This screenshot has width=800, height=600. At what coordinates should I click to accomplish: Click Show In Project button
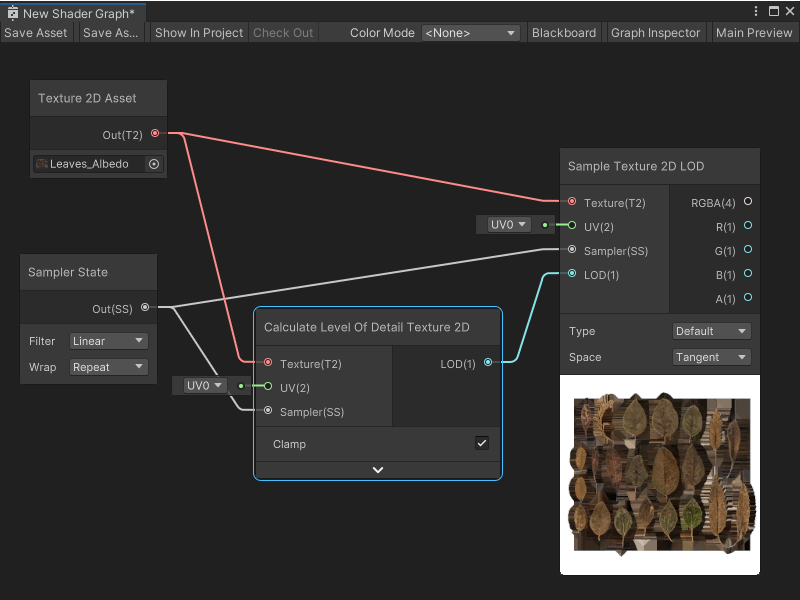(x=199, y=33)
